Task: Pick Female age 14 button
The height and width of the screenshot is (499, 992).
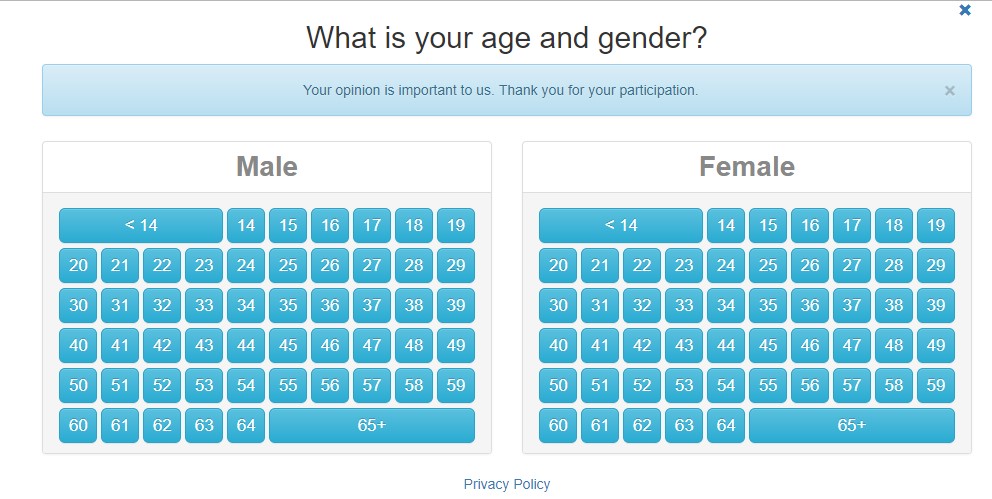Action: (726, 225)
